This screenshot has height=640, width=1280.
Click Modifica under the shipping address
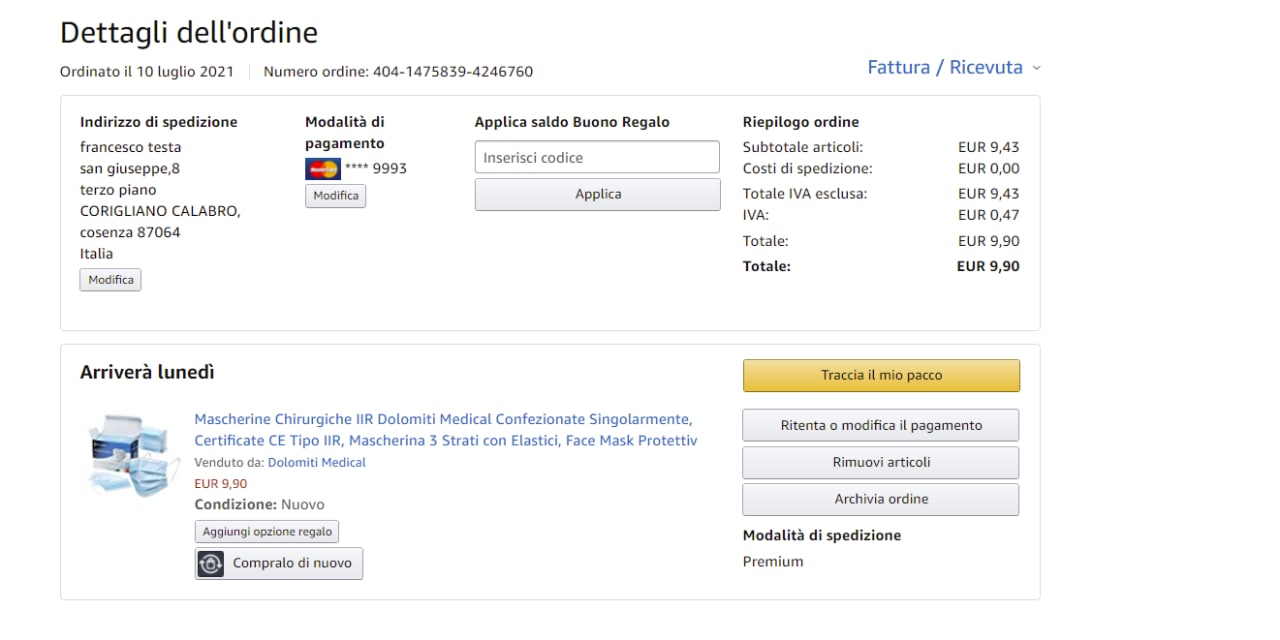111,280
